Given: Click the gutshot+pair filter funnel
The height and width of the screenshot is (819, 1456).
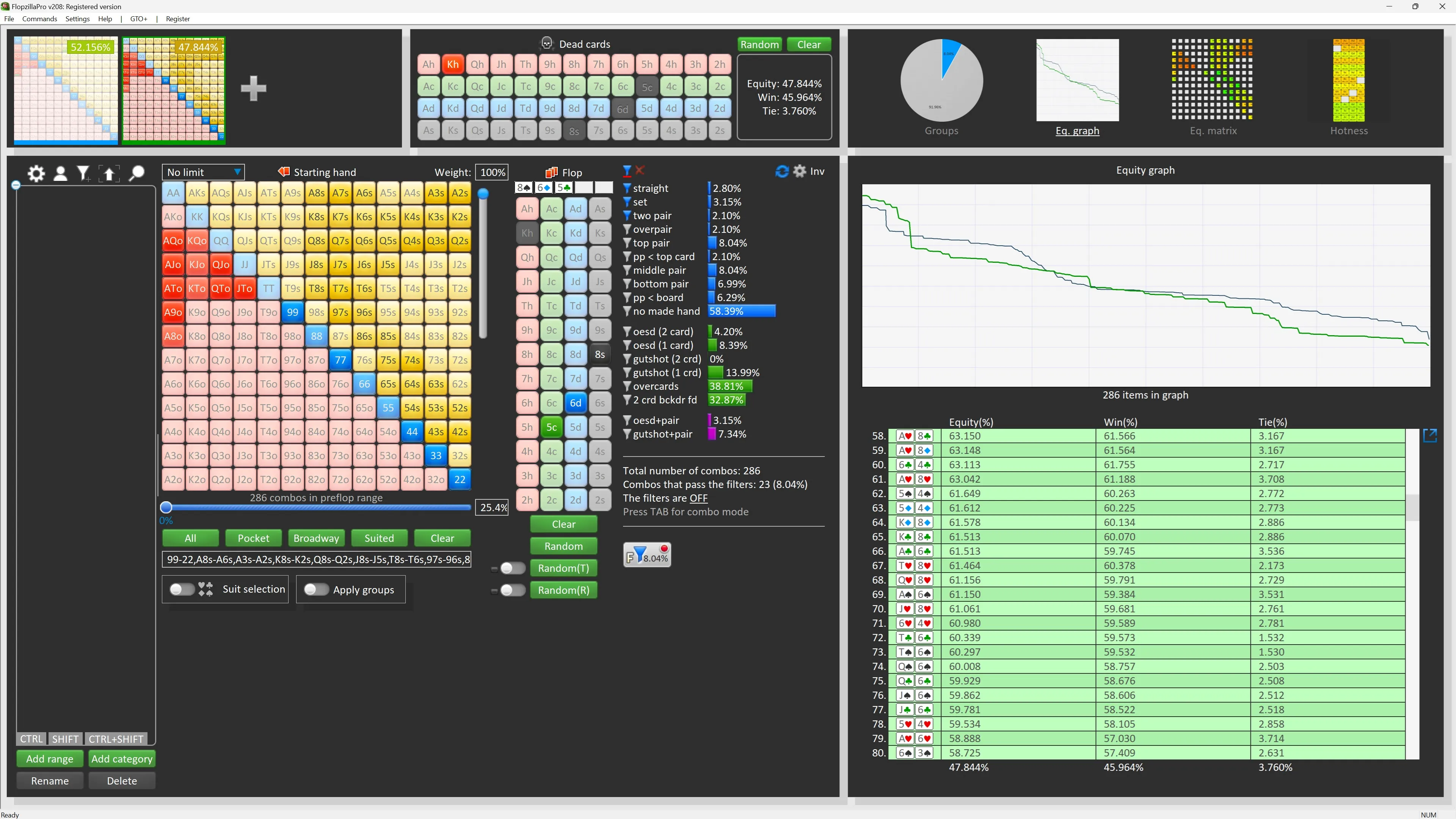Looking at the screenshot, I should coord(627,434).
